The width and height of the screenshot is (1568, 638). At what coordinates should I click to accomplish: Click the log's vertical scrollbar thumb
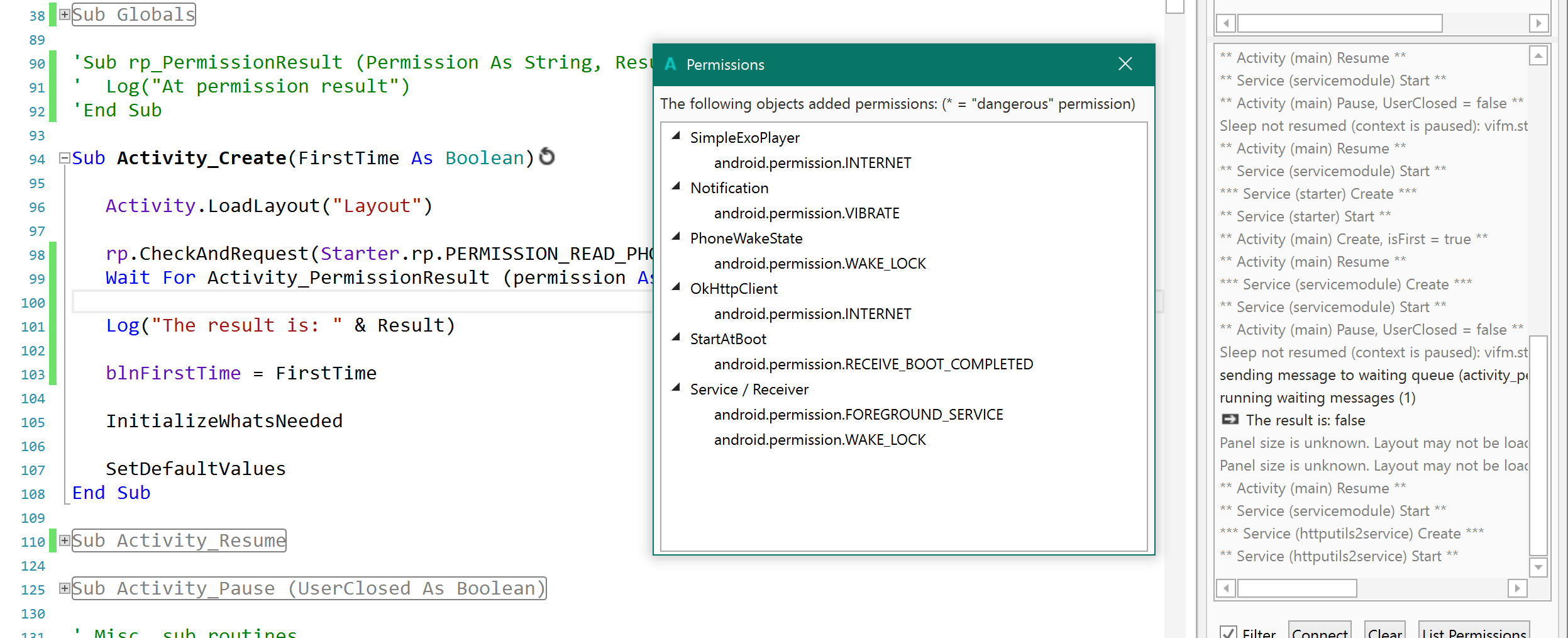1538,445
